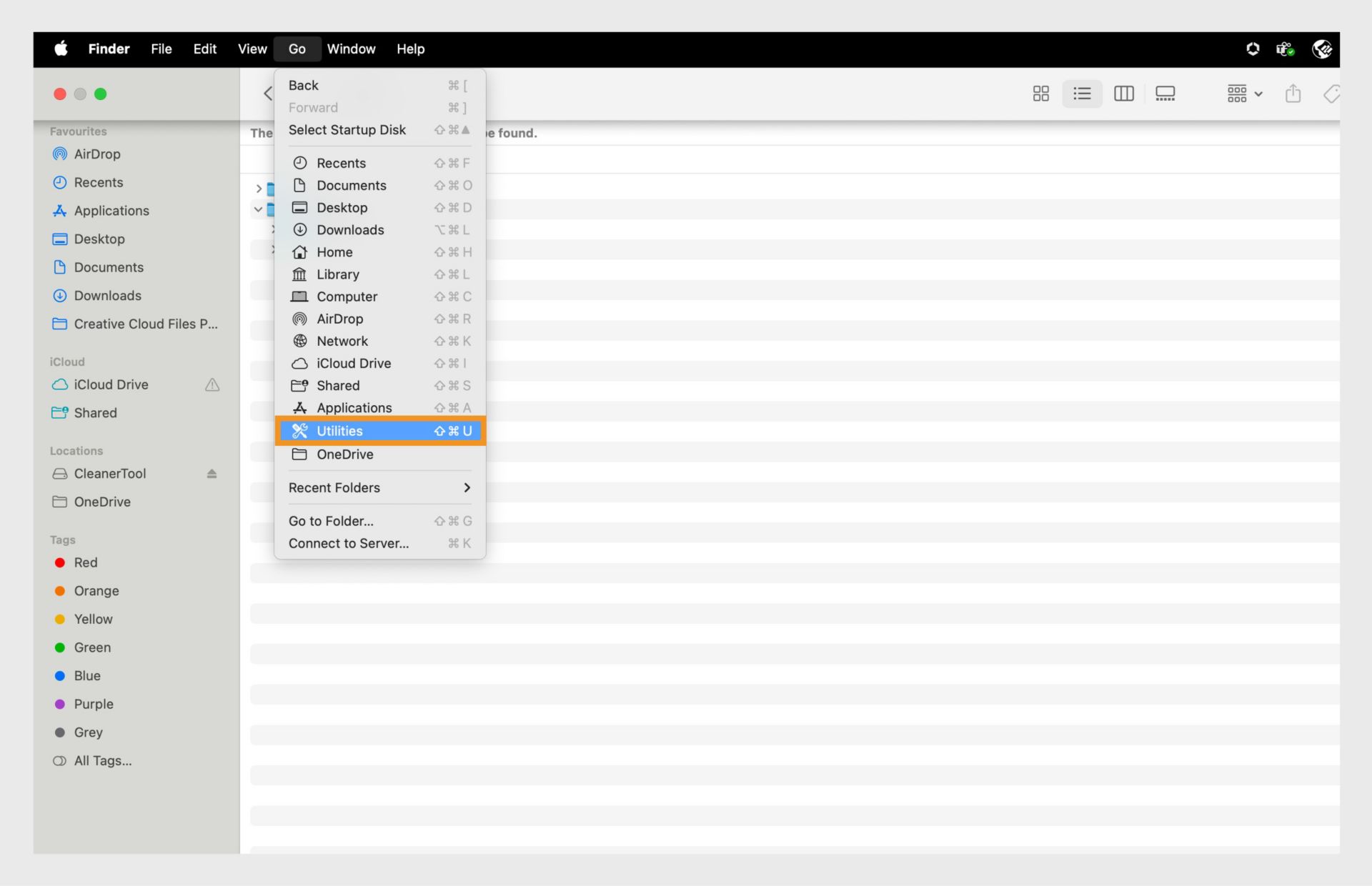Expand the first collapsed folder row
The image size is (1372, 886).
259,189
